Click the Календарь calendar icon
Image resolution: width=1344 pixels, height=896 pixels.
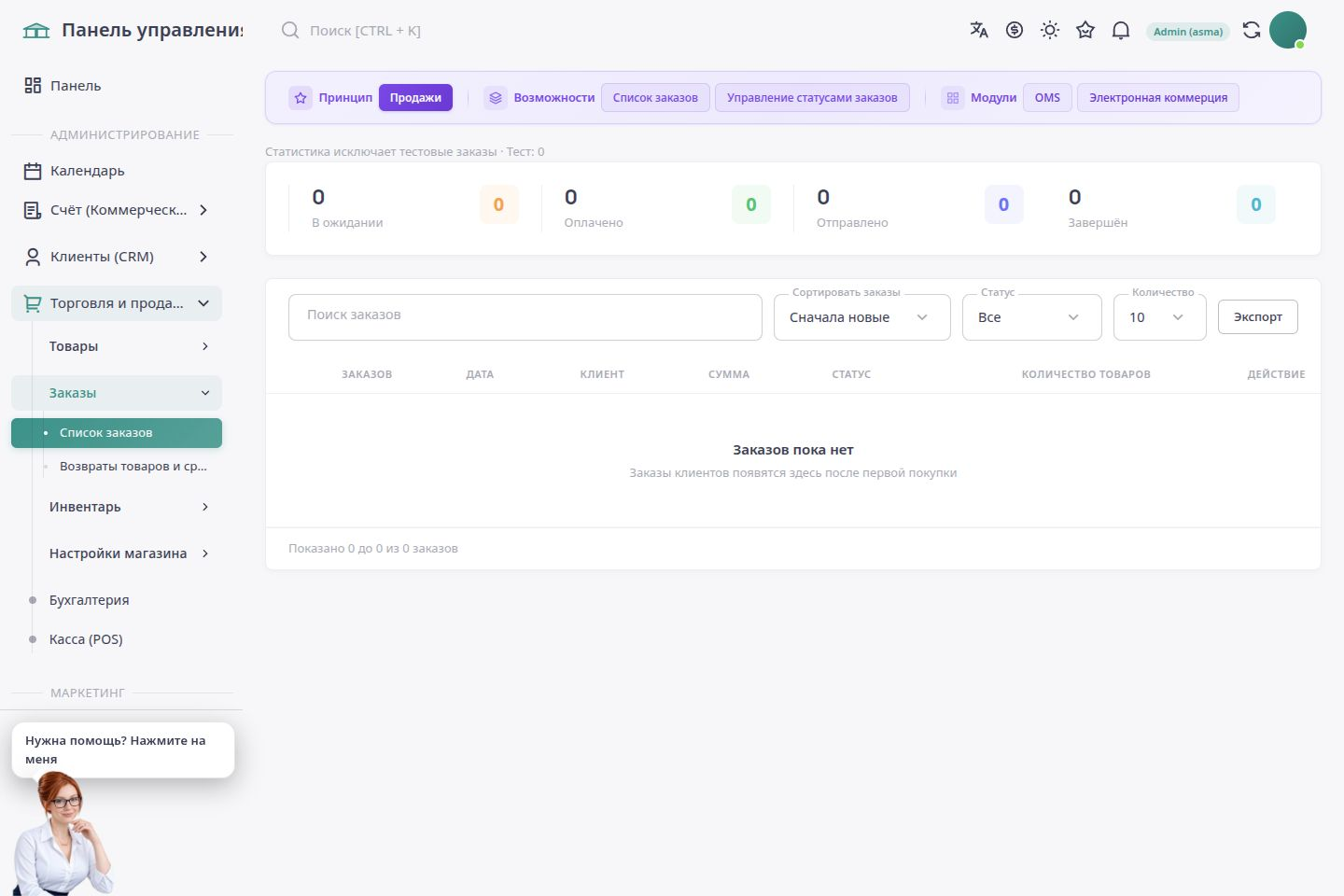tap(33, 171)
